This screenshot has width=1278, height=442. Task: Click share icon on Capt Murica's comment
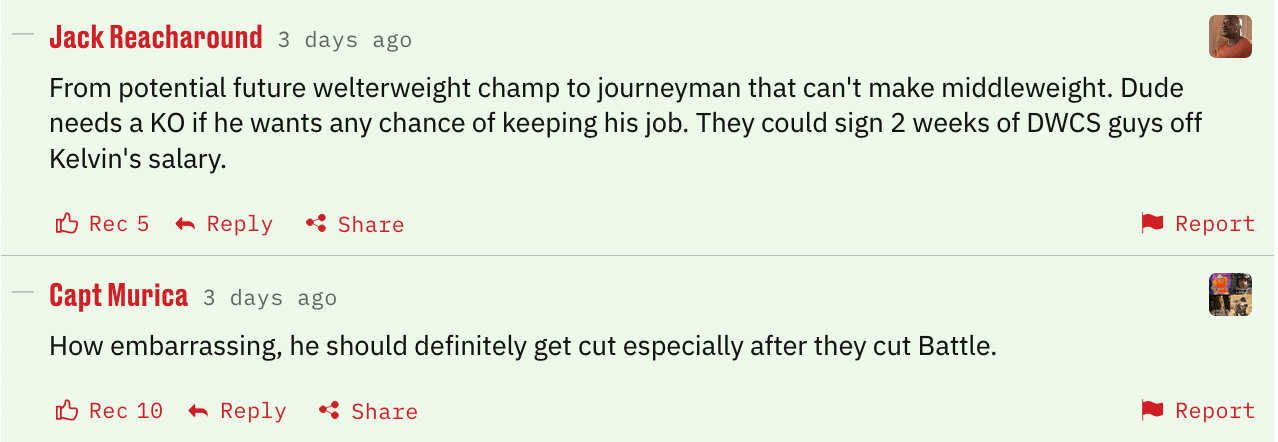click(x=330, y=411)
